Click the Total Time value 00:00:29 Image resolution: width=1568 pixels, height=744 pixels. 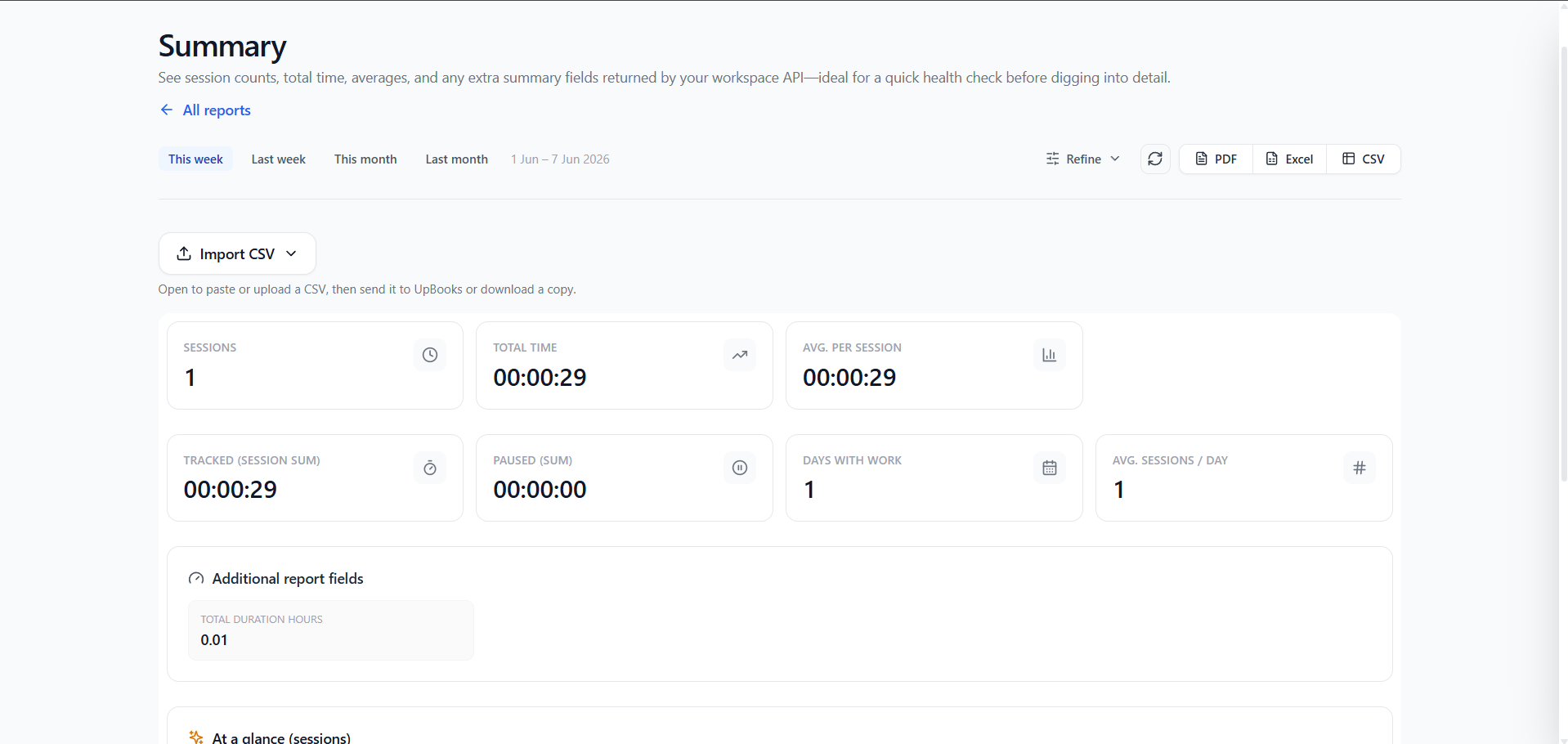540,378
